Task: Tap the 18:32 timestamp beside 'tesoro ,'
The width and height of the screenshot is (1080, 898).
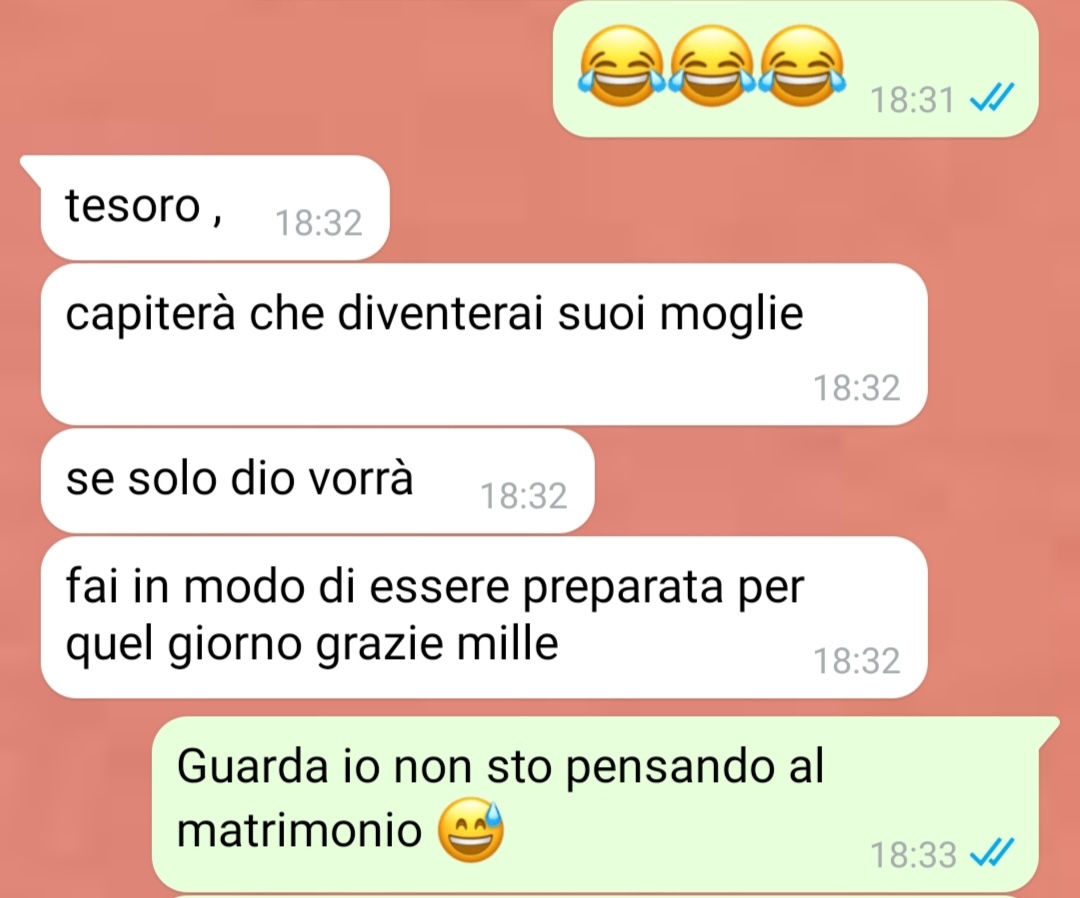Action: [318, 223]
